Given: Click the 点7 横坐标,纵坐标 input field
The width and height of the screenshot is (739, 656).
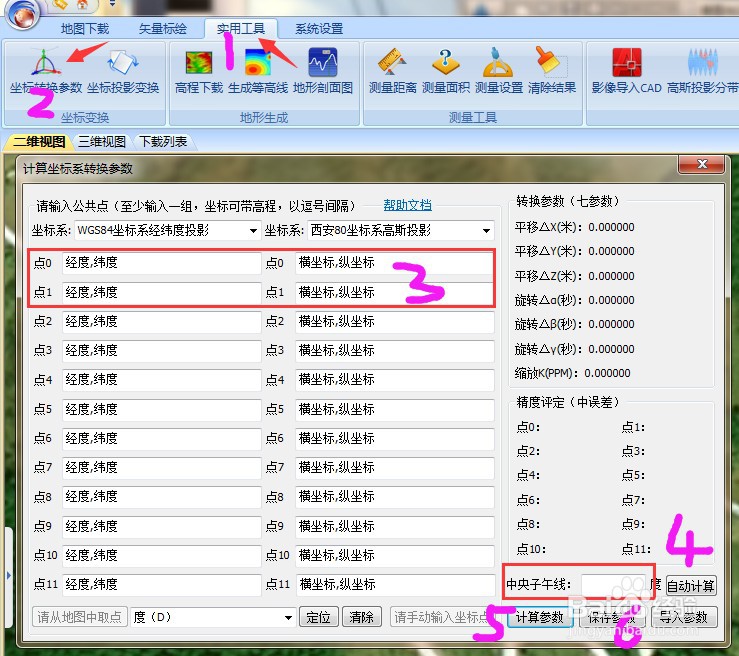Looking at the screenshot, I should 394,468.
